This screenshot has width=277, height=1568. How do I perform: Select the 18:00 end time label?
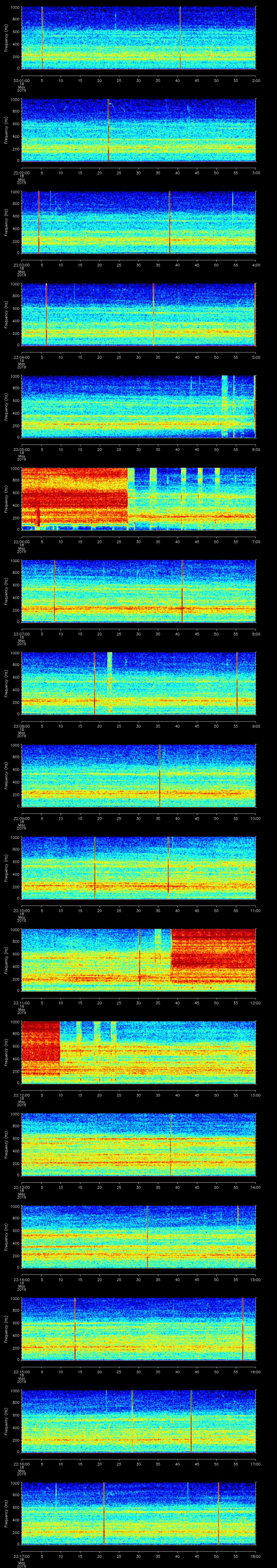coord(256,1556)
